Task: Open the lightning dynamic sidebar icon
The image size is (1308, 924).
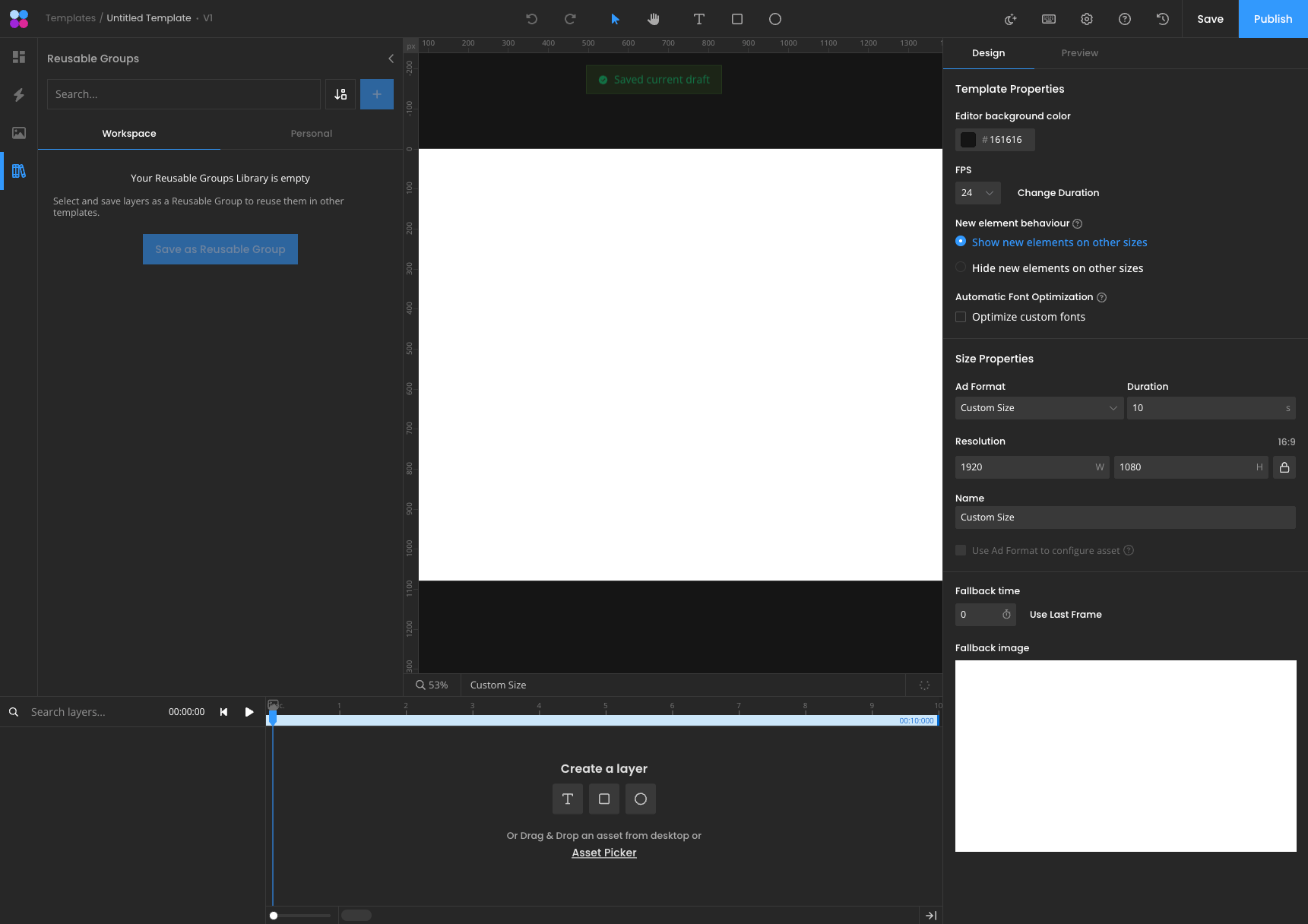Action: (x=19, y=95)
